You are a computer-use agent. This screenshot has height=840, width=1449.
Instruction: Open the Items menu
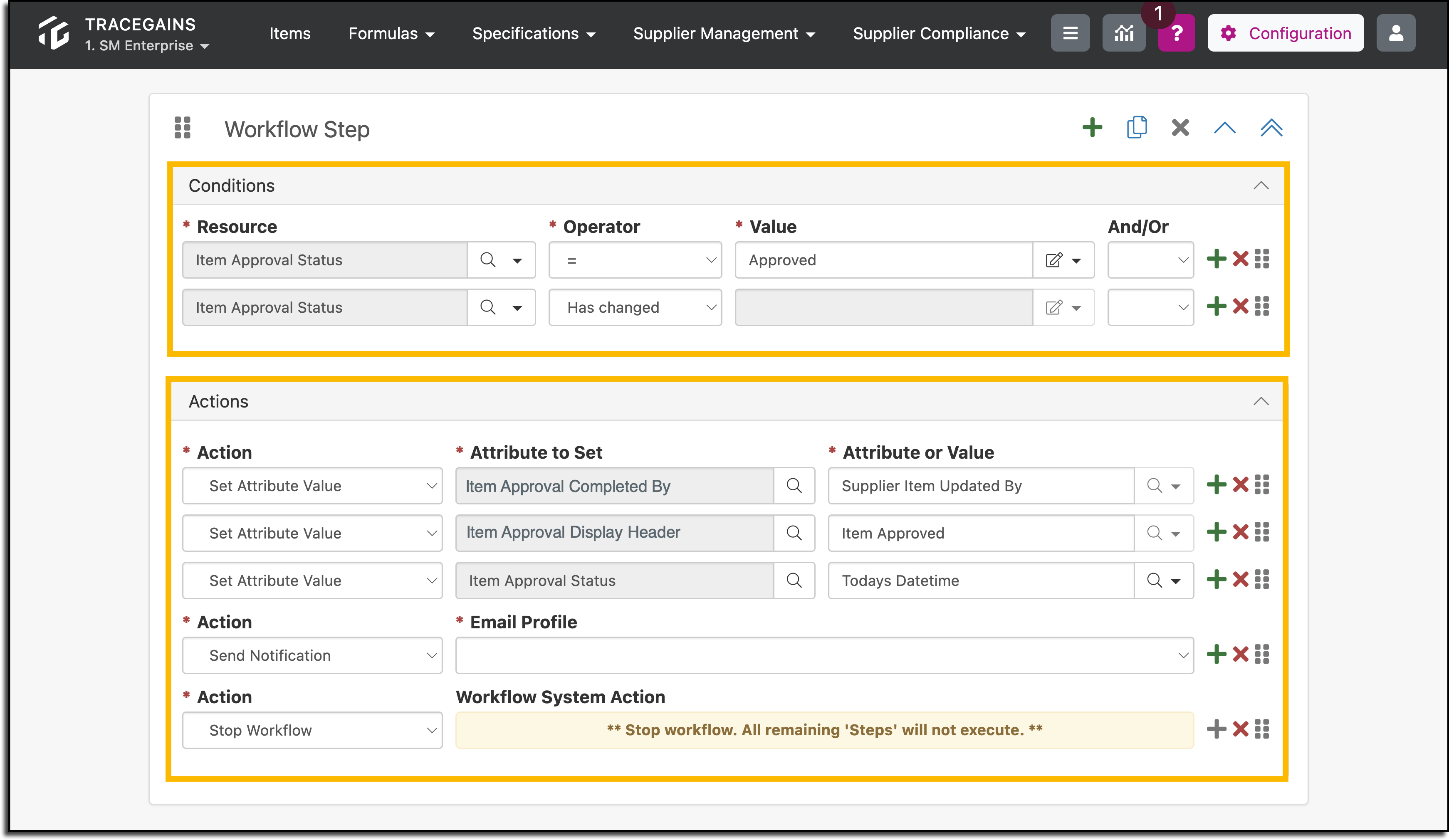[x=290, y=33]
